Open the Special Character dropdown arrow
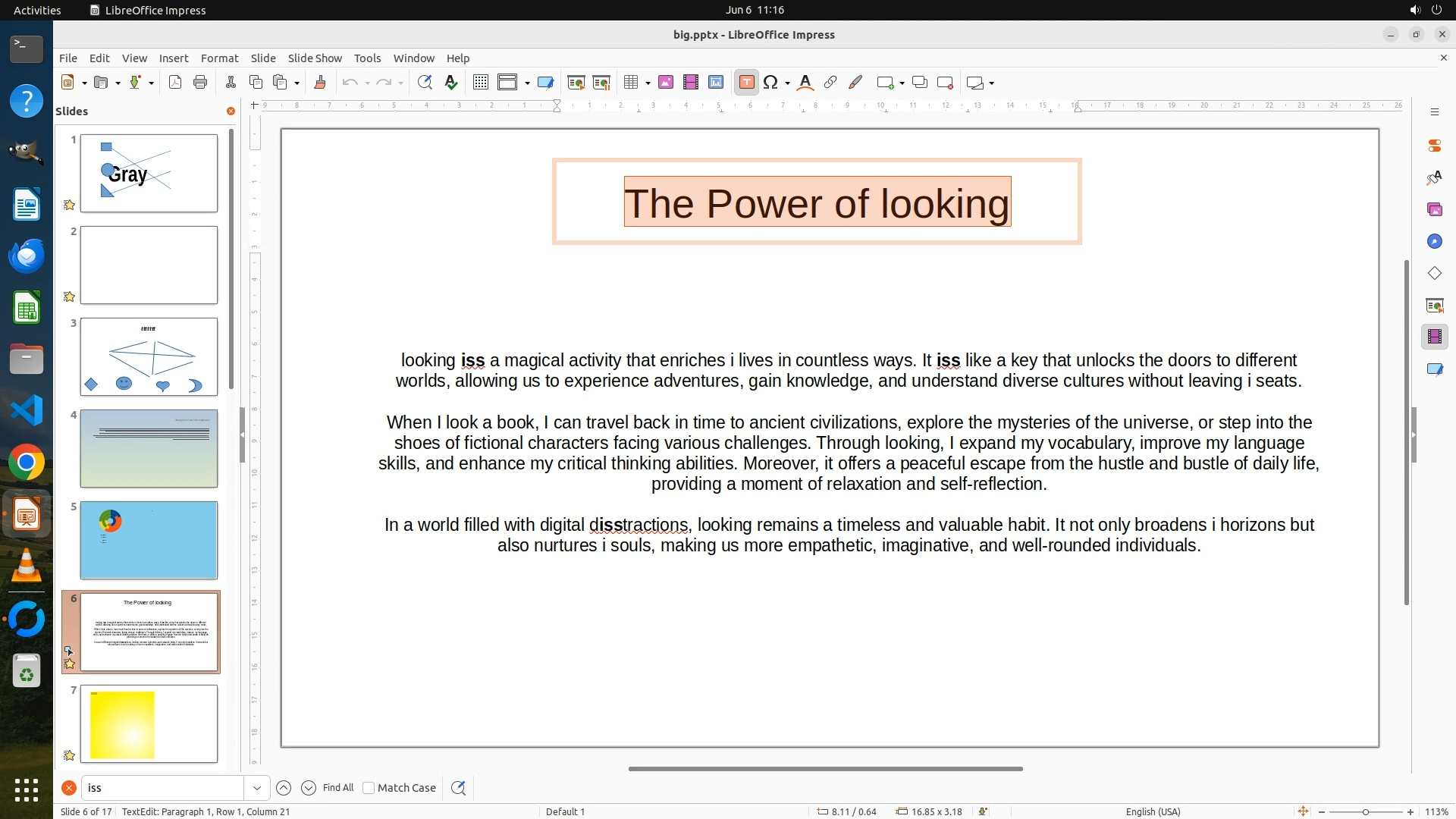 pos(788,83)
